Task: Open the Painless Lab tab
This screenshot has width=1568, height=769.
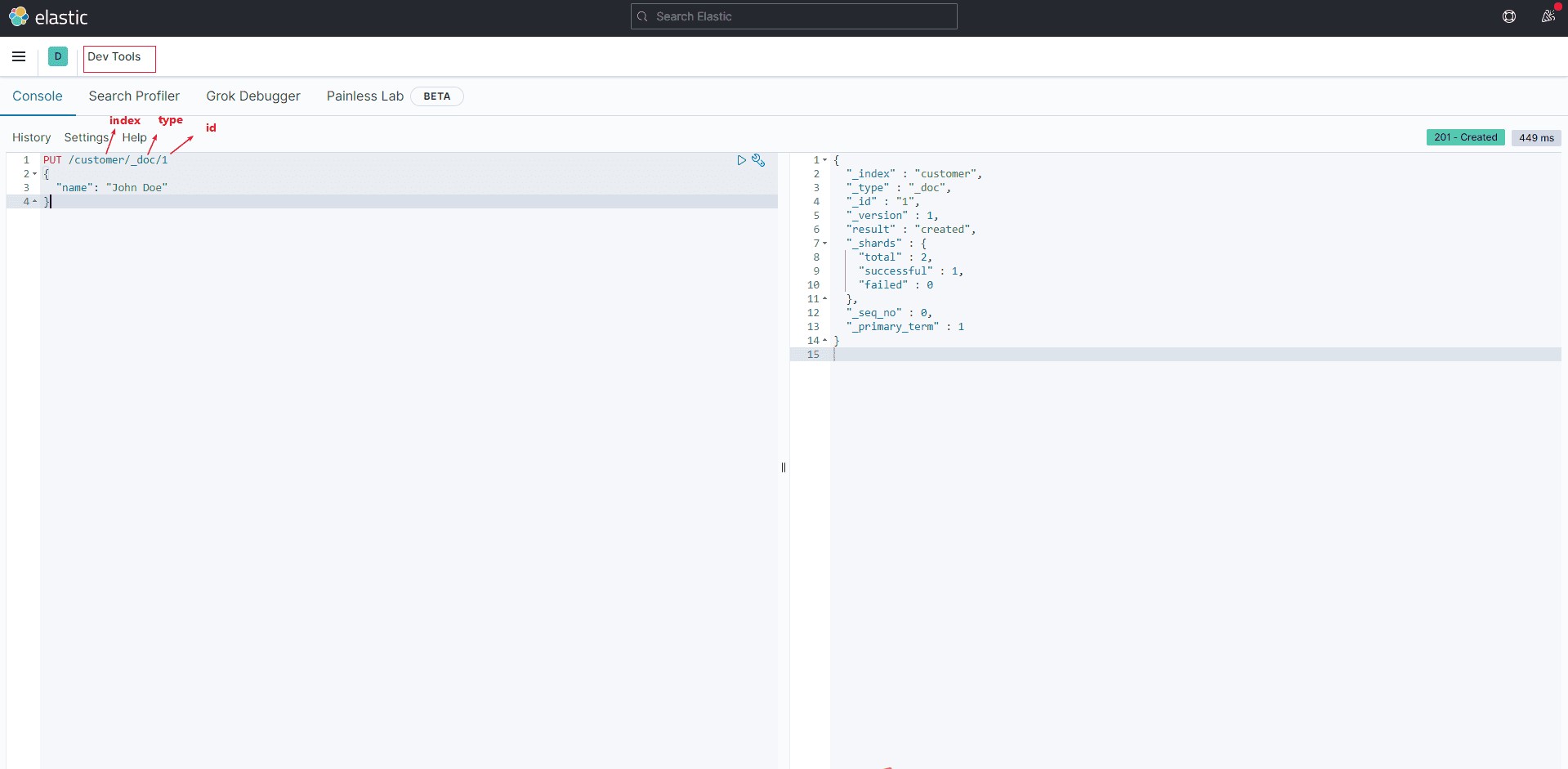Action: click(x=364, y=96)
